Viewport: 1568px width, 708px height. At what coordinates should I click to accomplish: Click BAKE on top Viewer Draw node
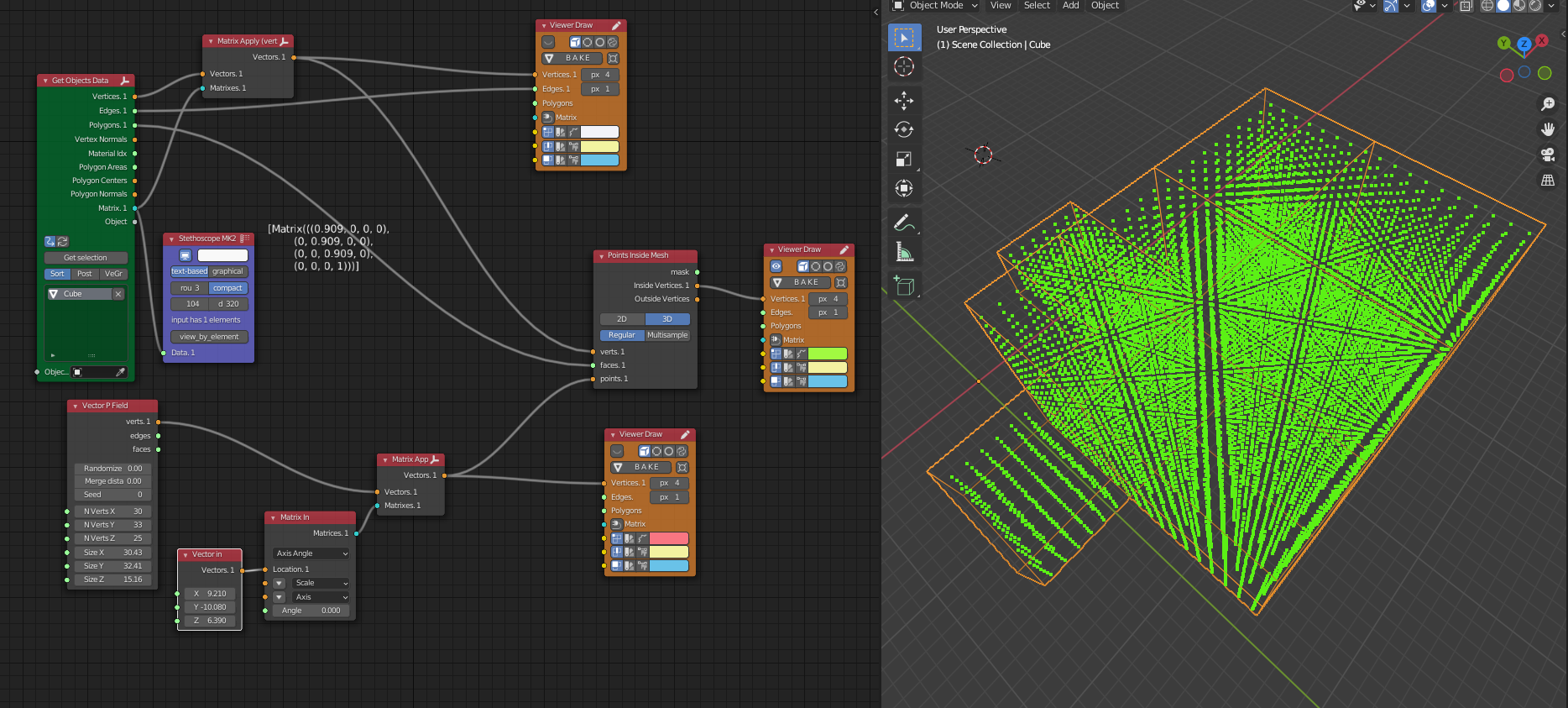point(572,58)
